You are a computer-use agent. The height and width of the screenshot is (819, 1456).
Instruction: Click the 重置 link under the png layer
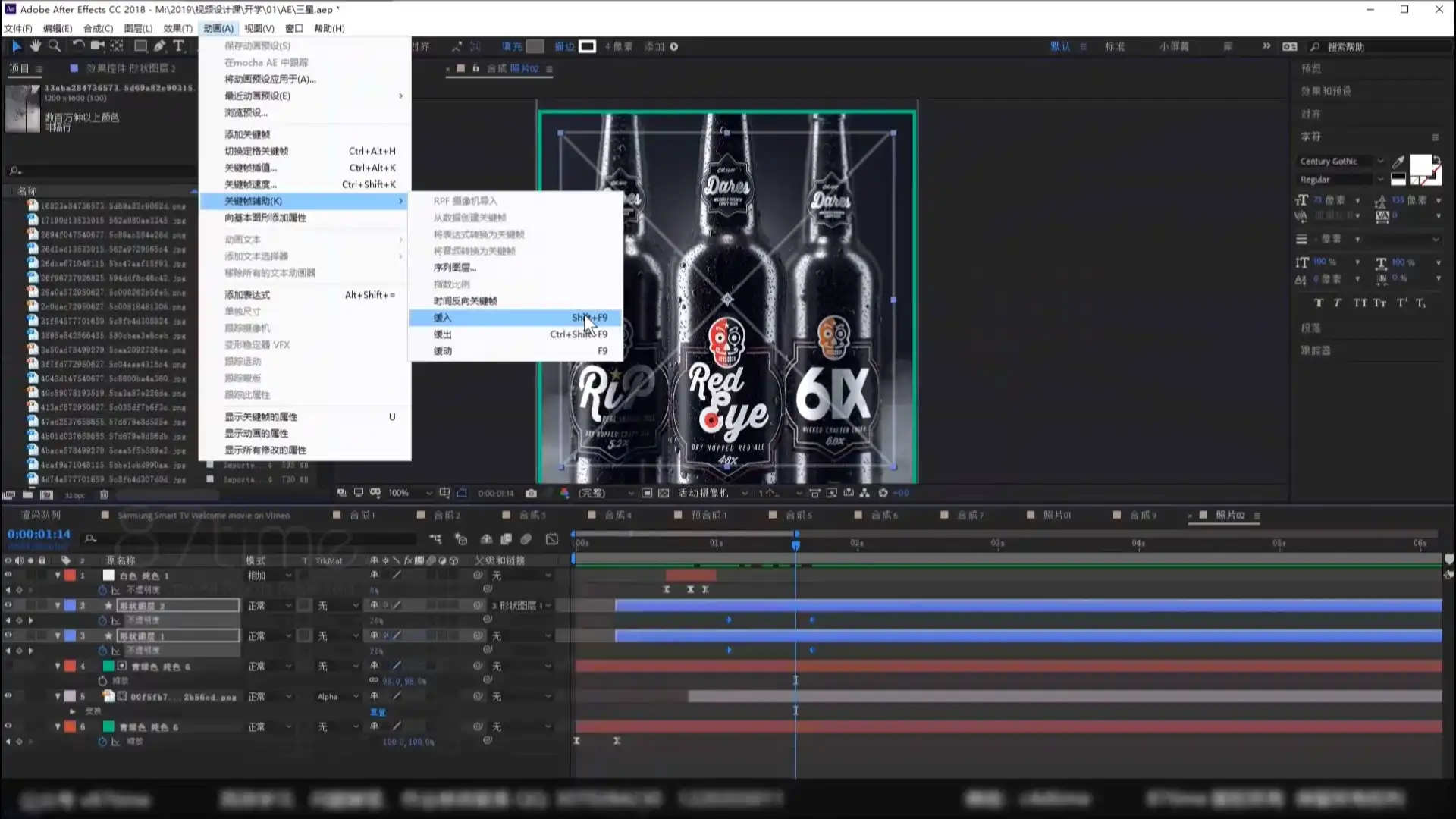coord(378,713)
